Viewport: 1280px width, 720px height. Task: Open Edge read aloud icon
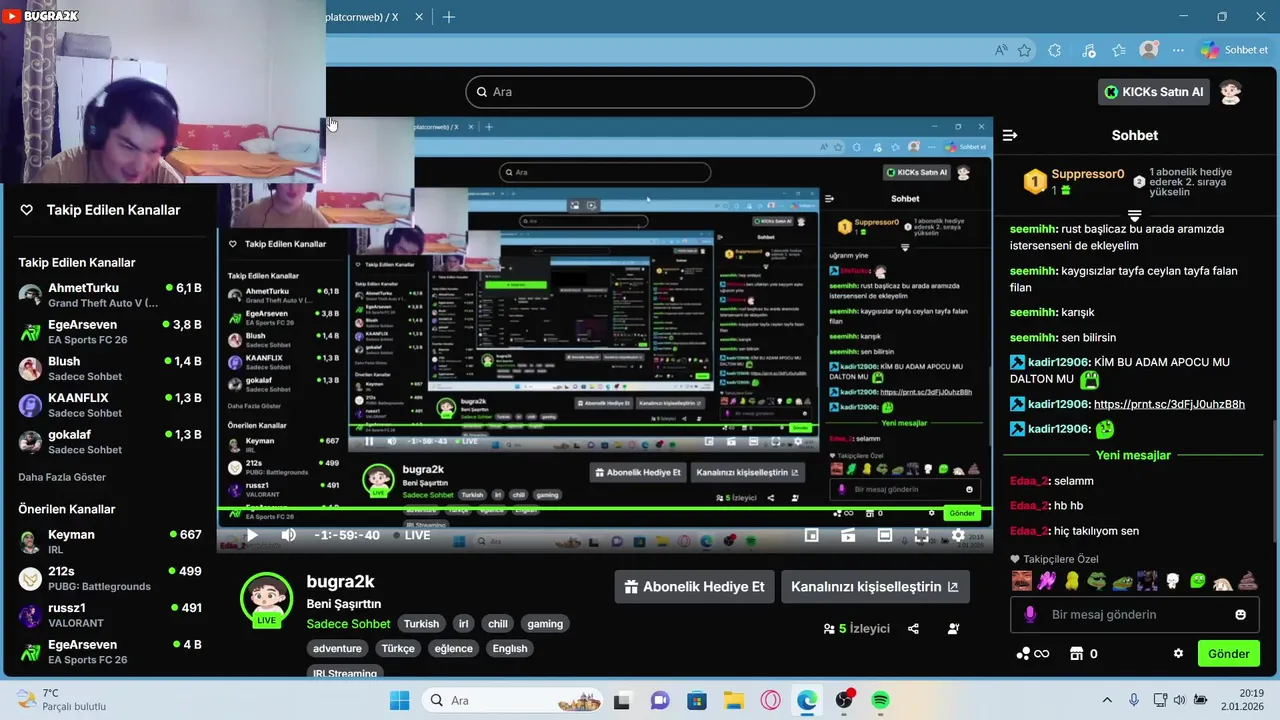coord(1001,50)
